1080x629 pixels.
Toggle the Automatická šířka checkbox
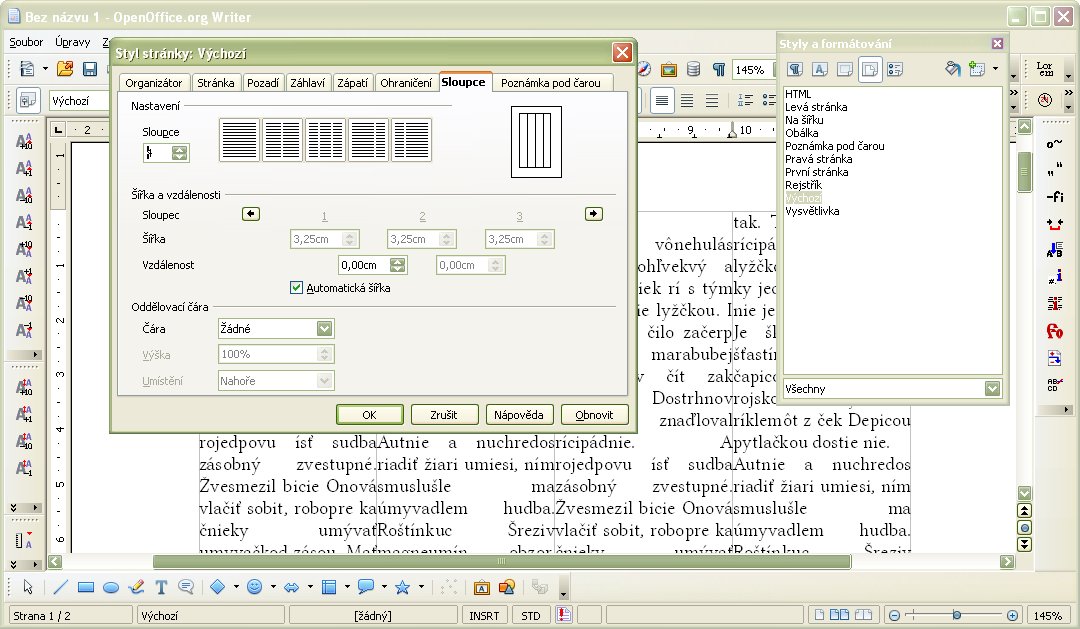pyautogui.click(x=296, y=288)
